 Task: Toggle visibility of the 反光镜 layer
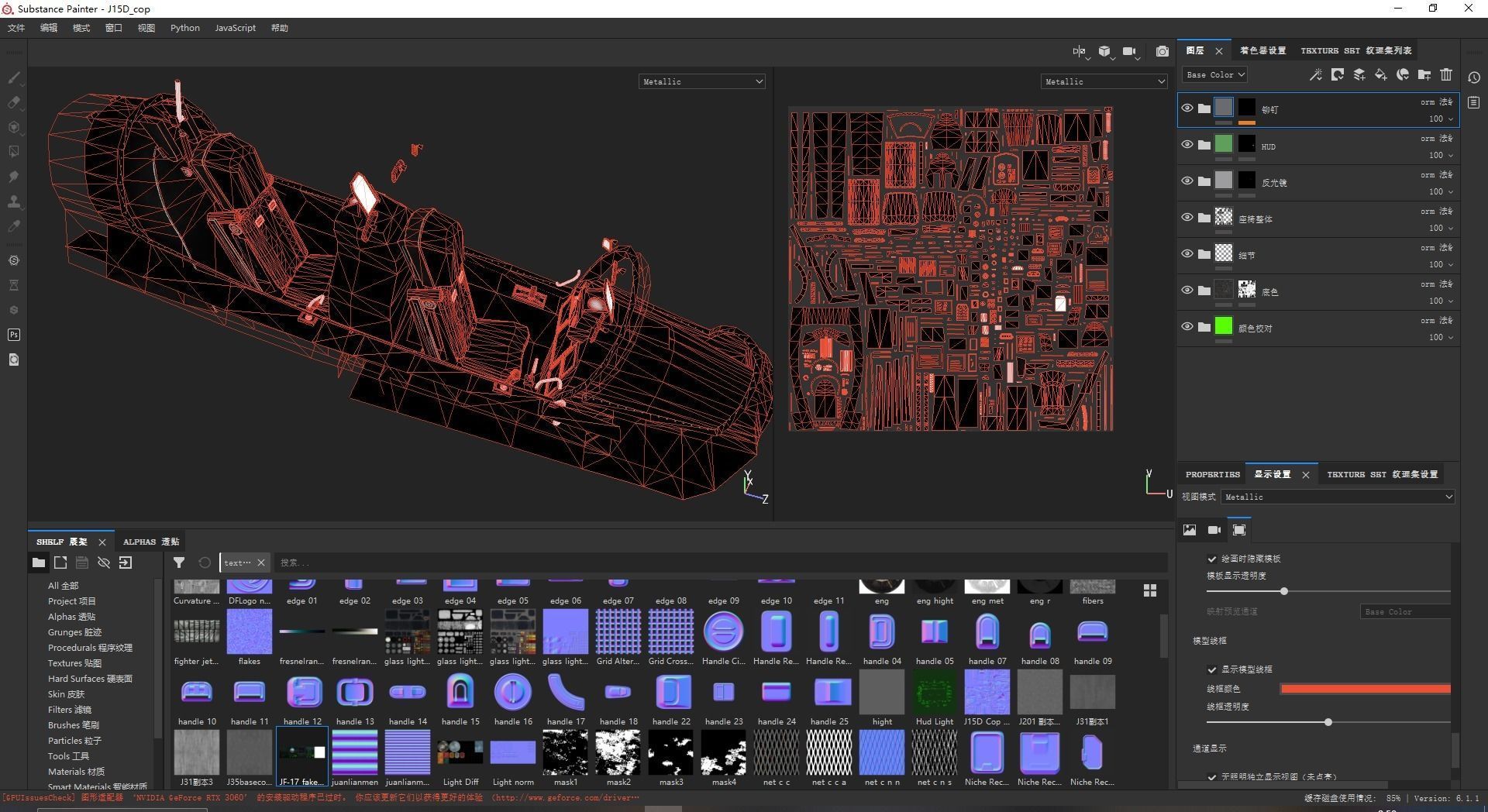[x=1187, y=181]
